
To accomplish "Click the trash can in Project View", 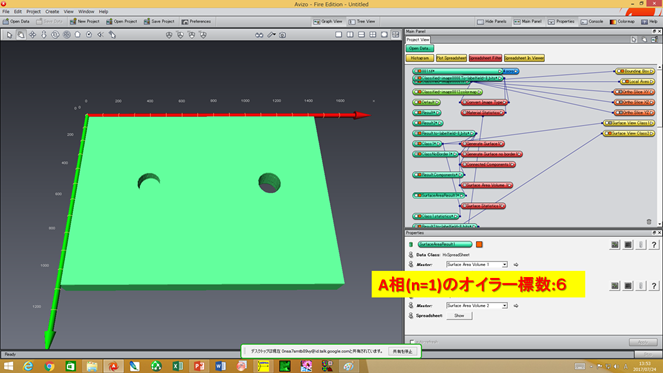I will click(649, 222).
